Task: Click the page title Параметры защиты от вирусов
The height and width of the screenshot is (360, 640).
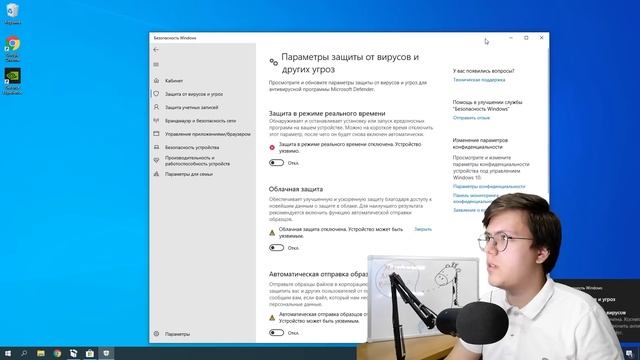Action: pos(350,63)
